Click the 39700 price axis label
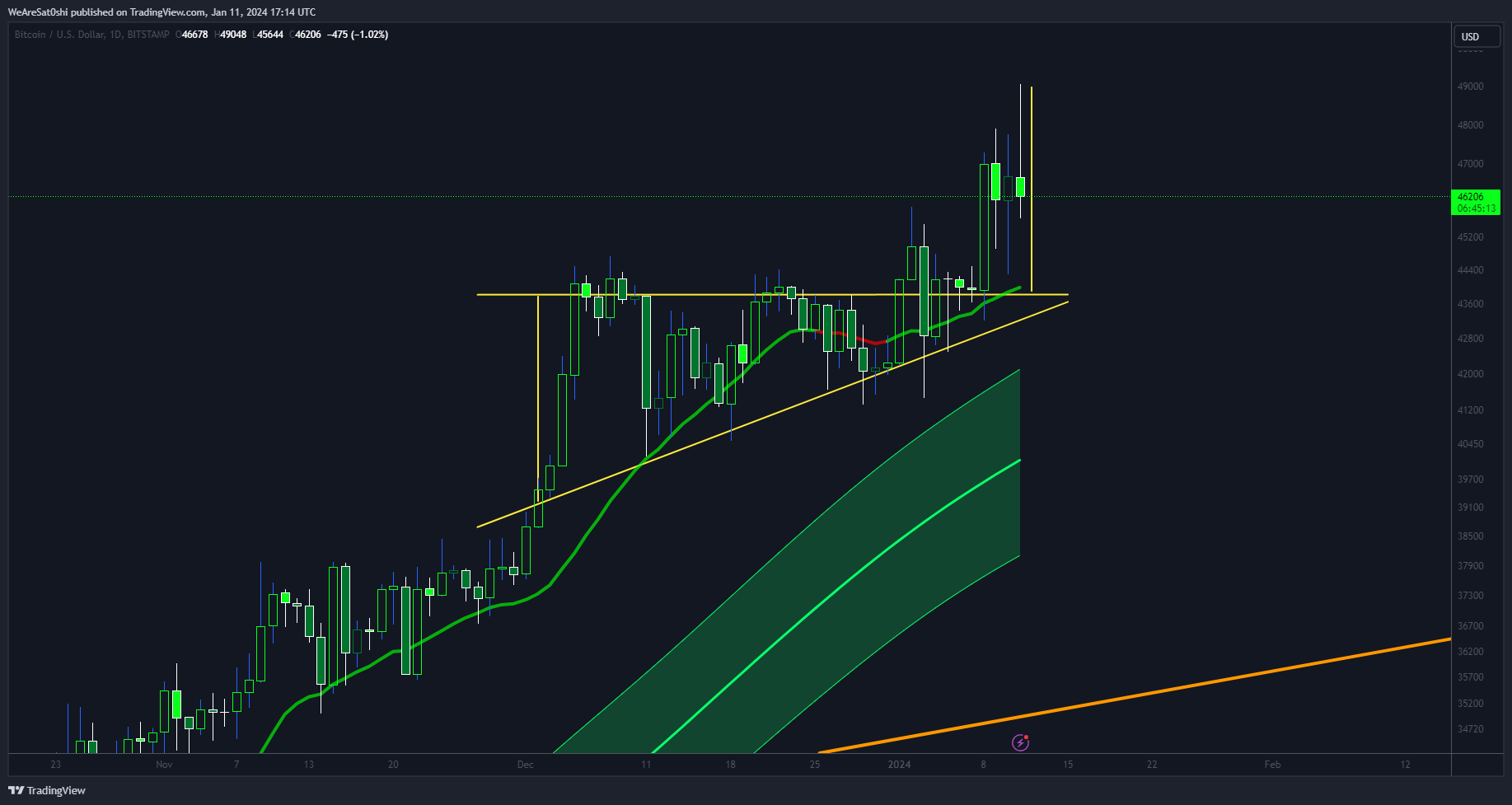This screenshot has width=1512, height=805. tap(1471, 480)
